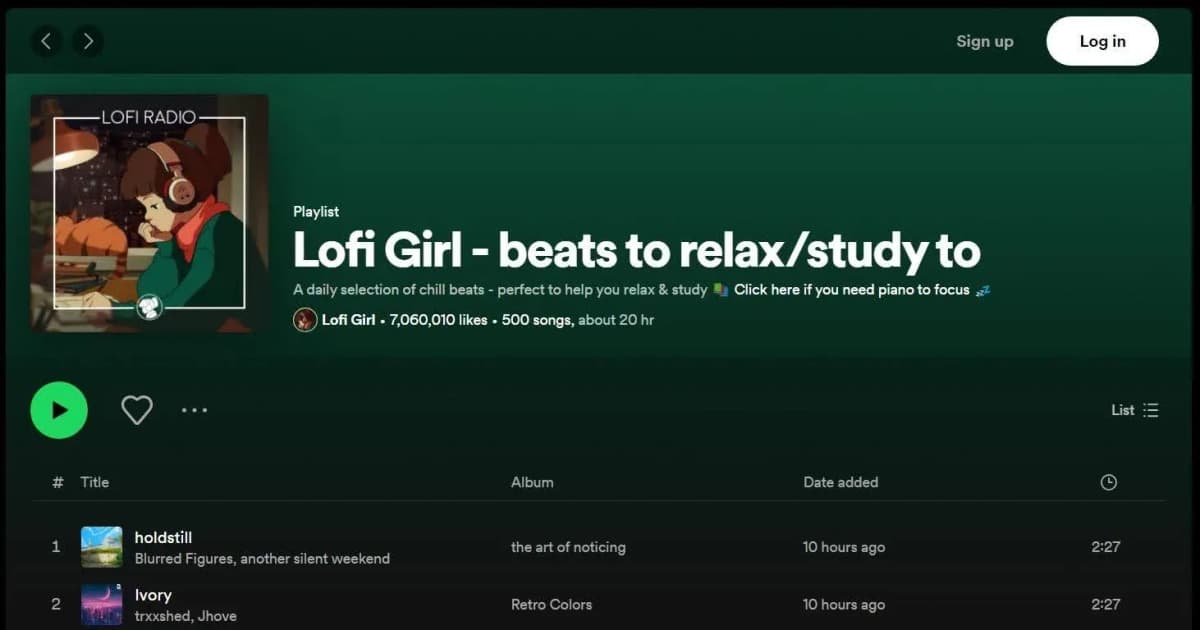Open the Ivory track cover art
Viewport: 1200px width, 630px height.
102,604
